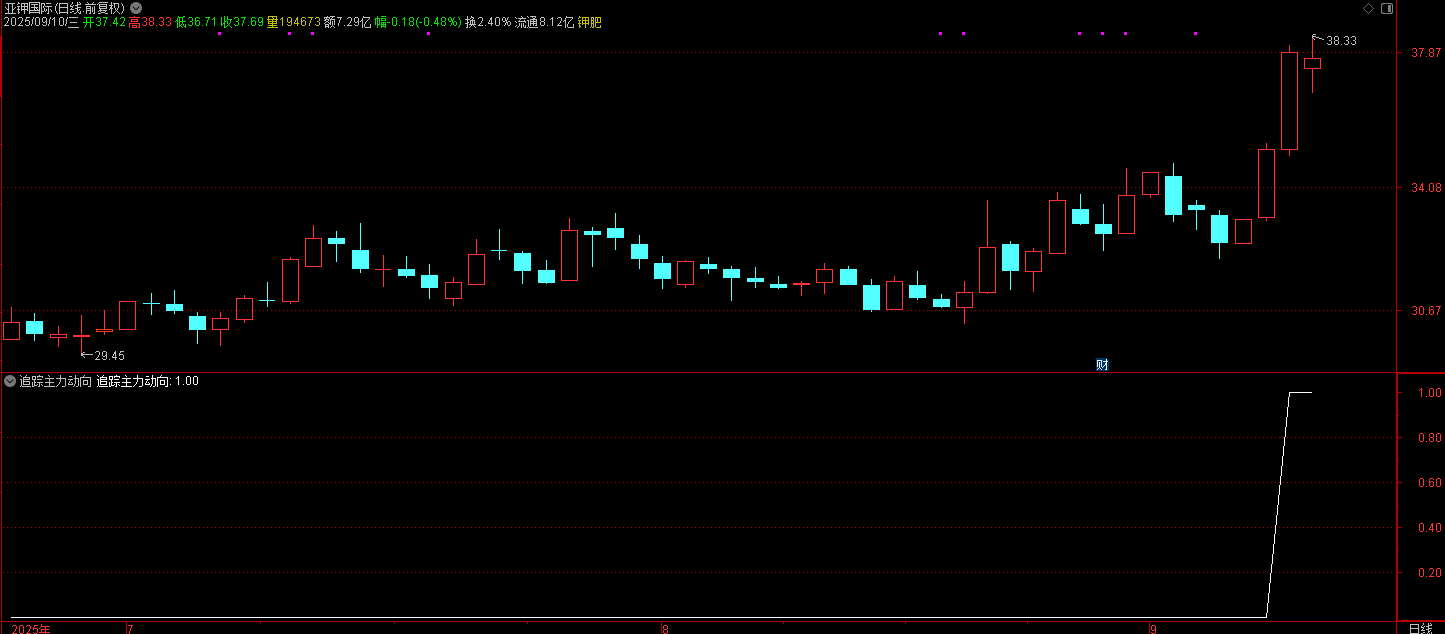Click the 37.87 price axis label
Image resolution: width=1445 pixels, height=634 pixels.
click(1426, 54)
